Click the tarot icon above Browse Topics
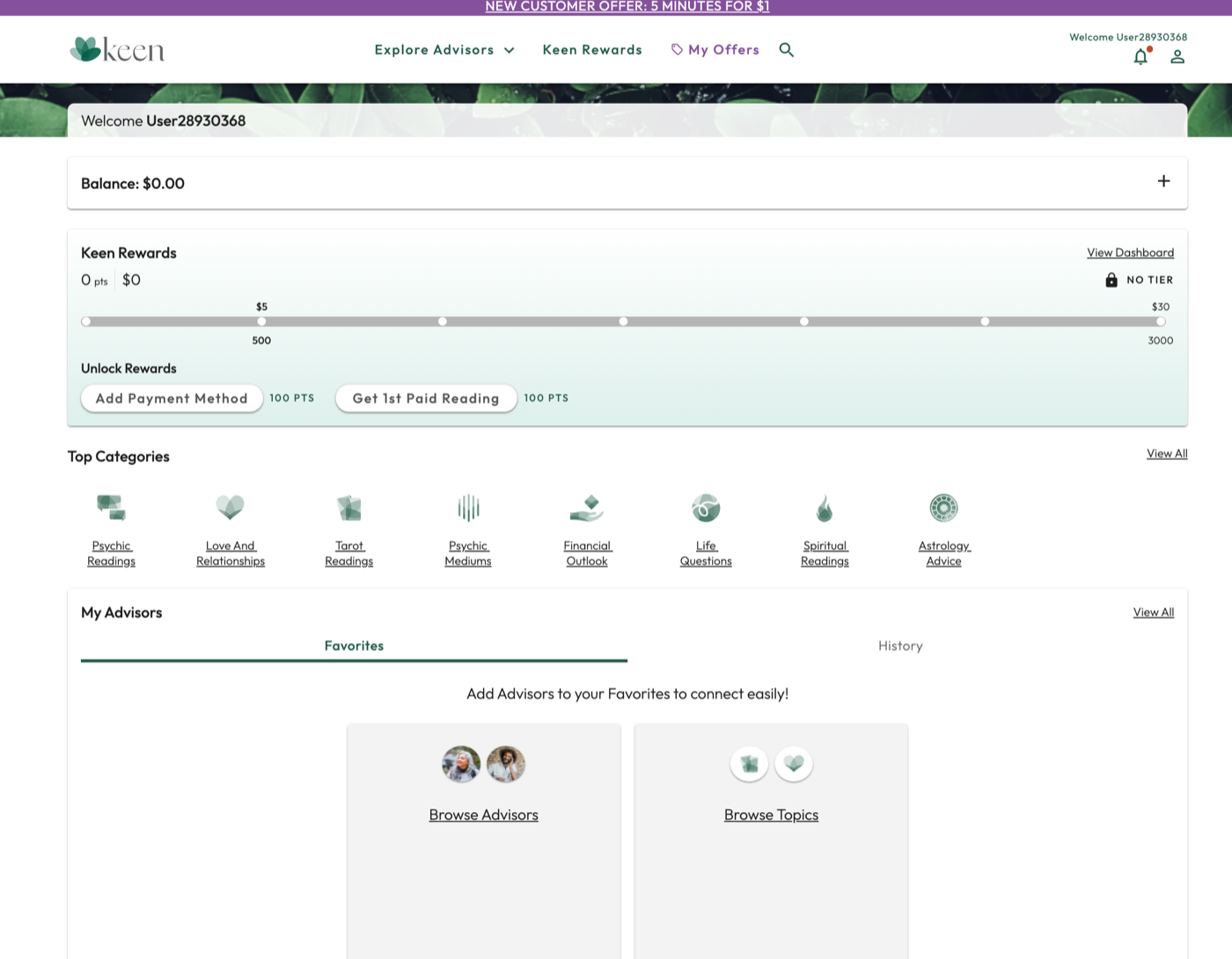The image size is (1232, 959). tap(750, 764)
